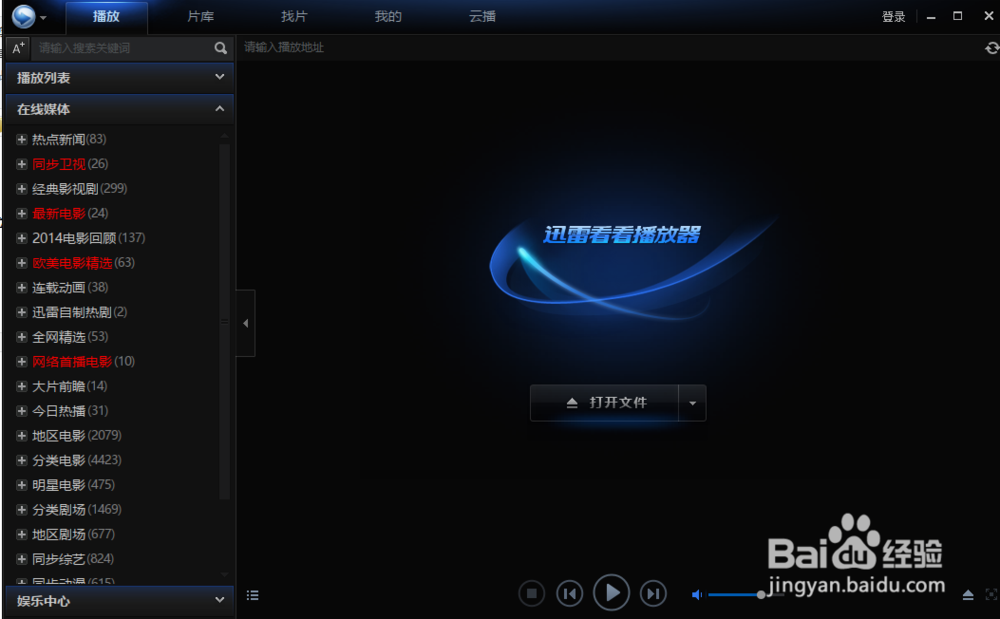Expand the 大片前瞻 plus icon
Viewport: 1000px width, 619px height.
pos(21,386)
